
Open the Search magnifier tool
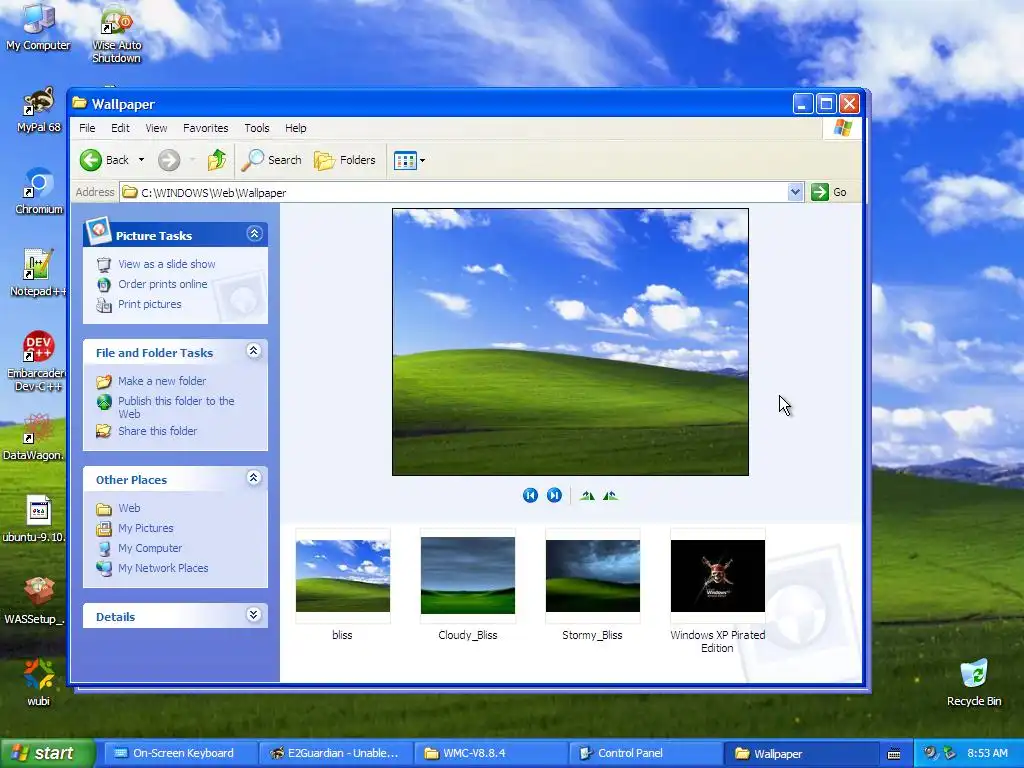(x=271, y=160)
